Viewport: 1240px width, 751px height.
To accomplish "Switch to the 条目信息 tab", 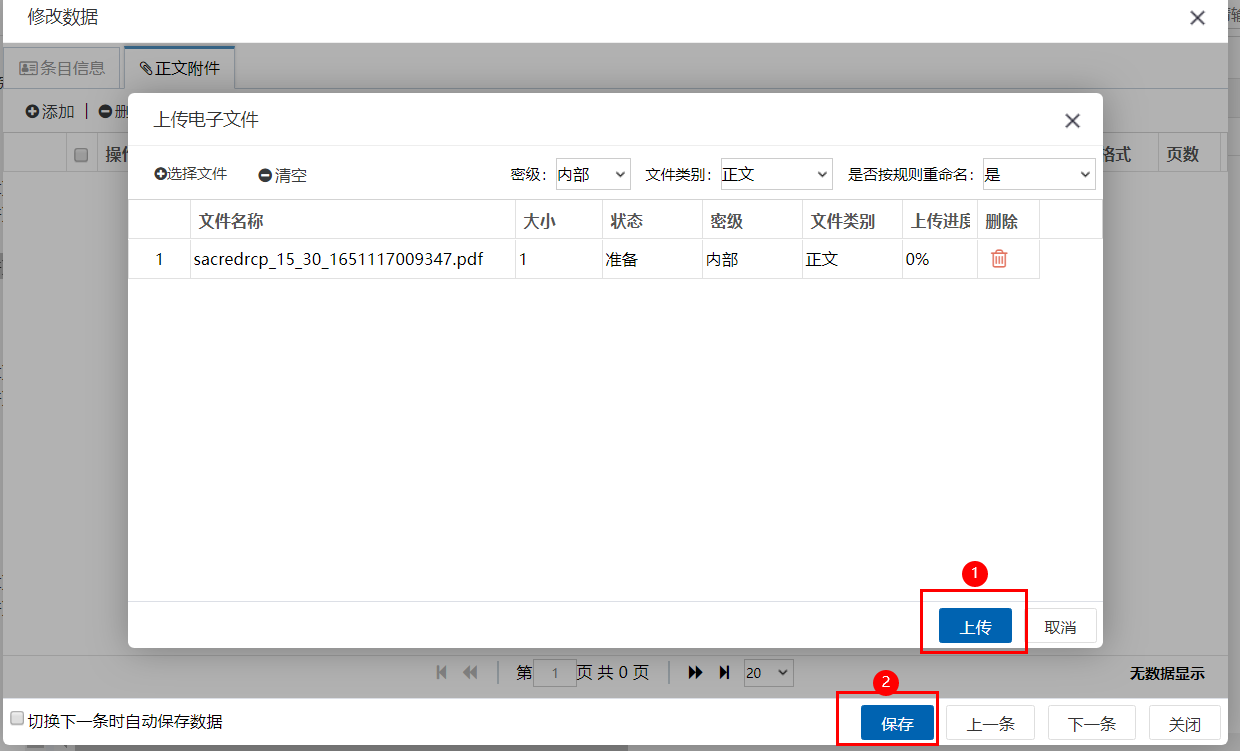I will (63, 68).
